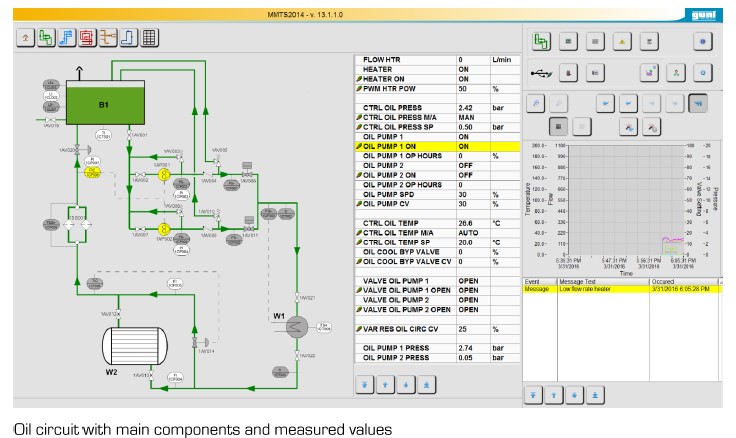The height and width of the screenshot is (438, 736).
Task: Toggle the HEATER ON parameter row
Action: pyautogui.click(x=405, y=79)
